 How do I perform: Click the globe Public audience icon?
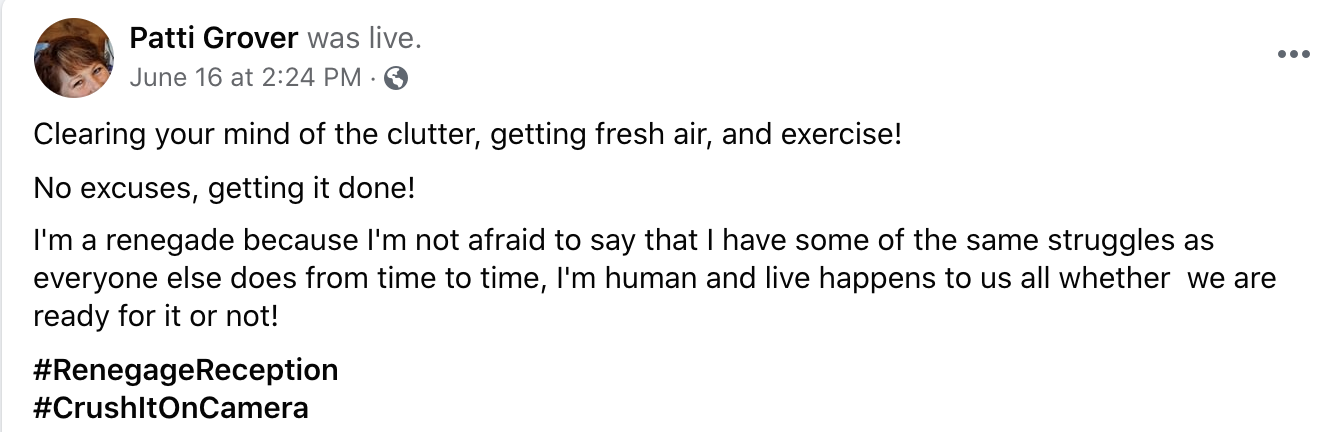396,78
